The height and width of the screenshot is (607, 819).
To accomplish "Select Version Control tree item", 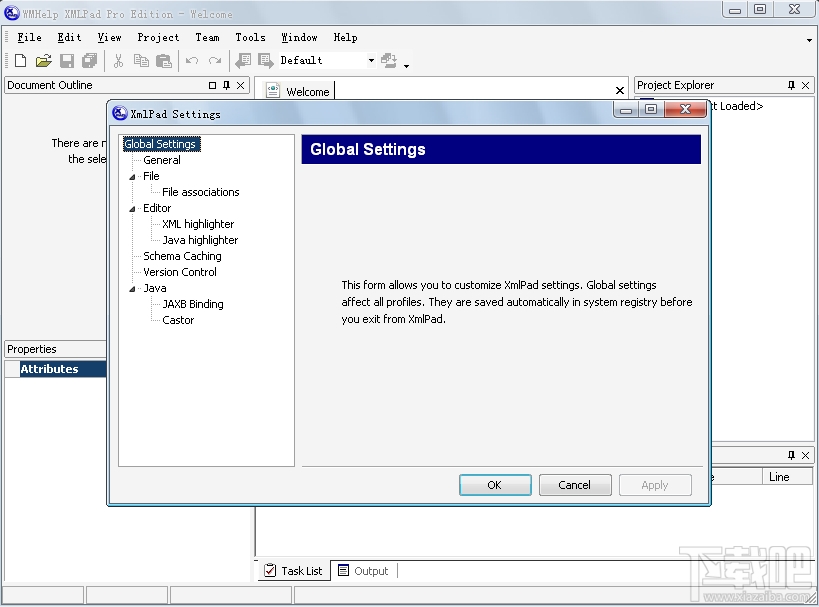I will pyautogui.click(x=180, y=272).
